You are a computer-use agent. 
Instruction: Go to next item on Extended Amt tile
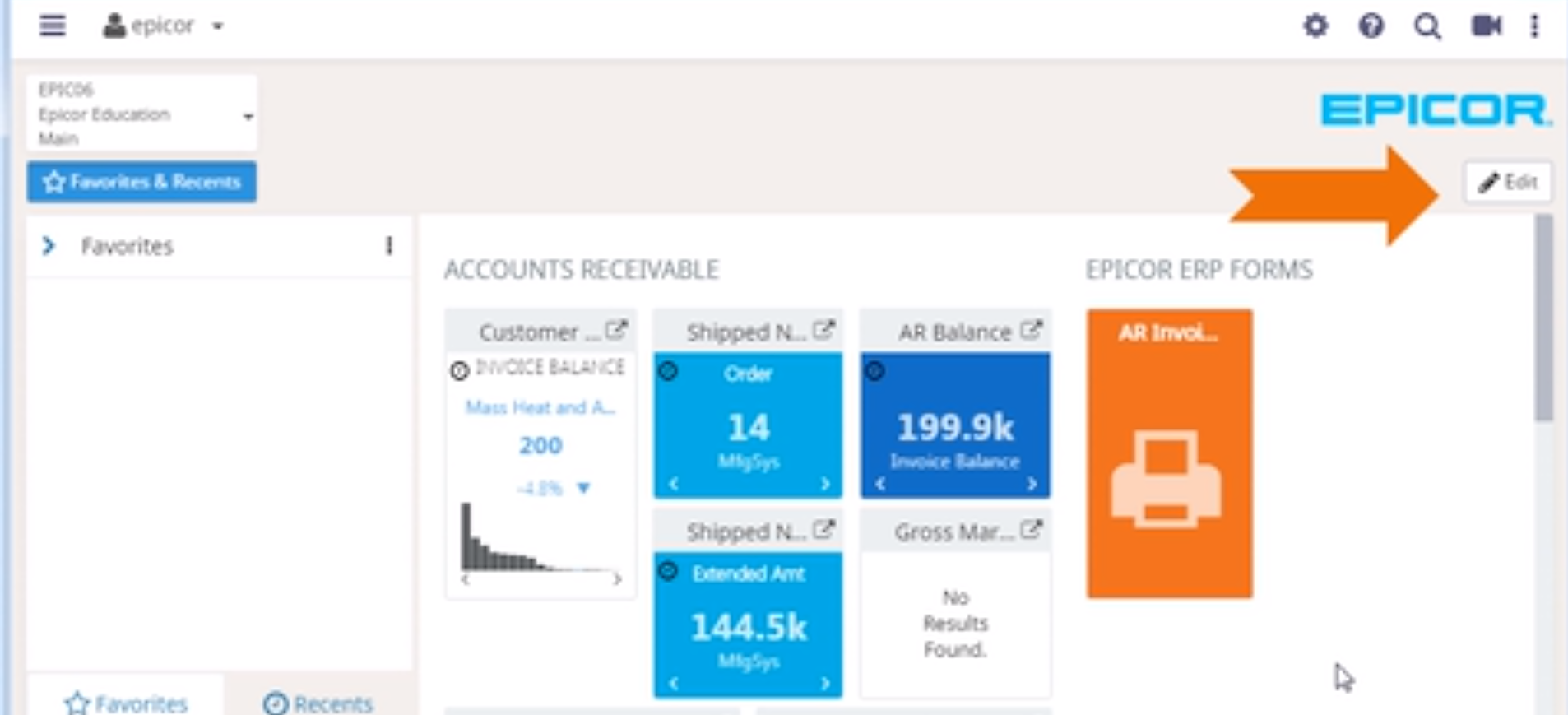tap(825, 684)
